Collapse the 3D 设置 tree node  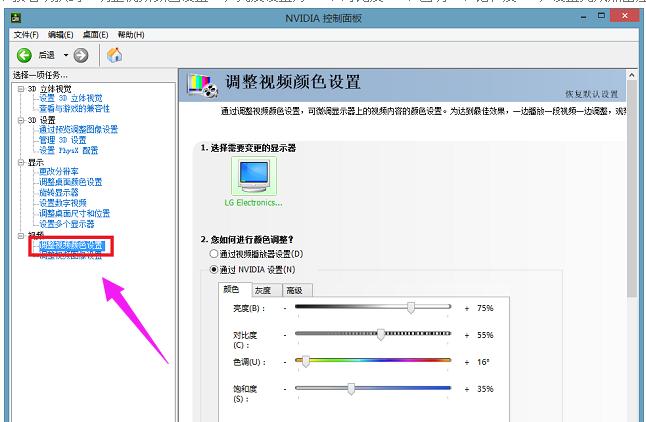pos(21,120)
